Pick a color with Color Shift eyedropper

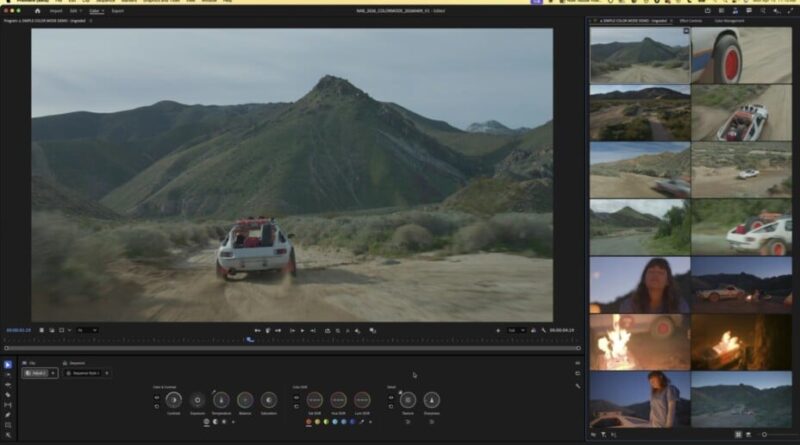[x=362, y=422]
